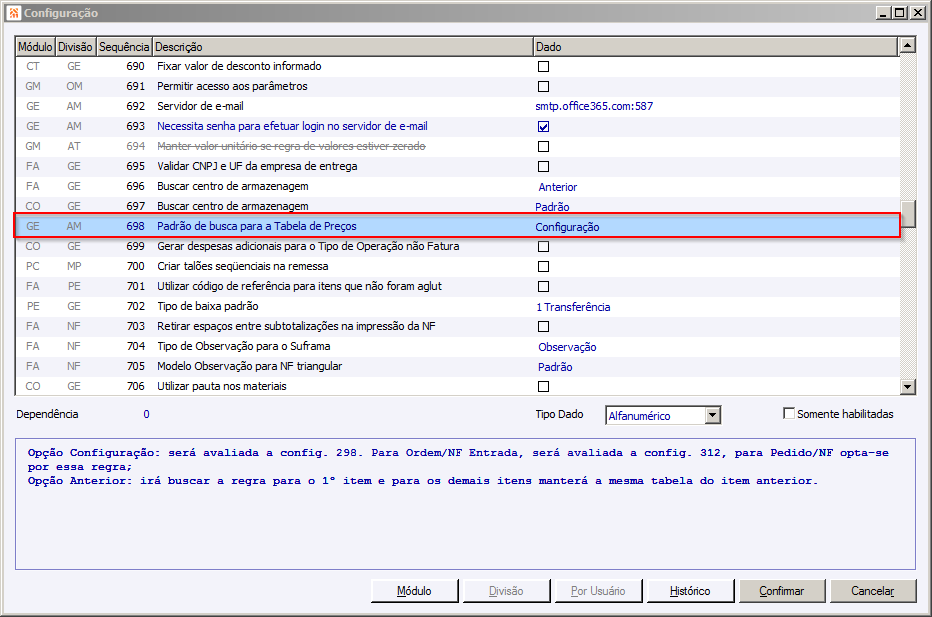This screenshot has height=617, width=932.
Task: Click the Confirmar button
Action: (782, 591)
